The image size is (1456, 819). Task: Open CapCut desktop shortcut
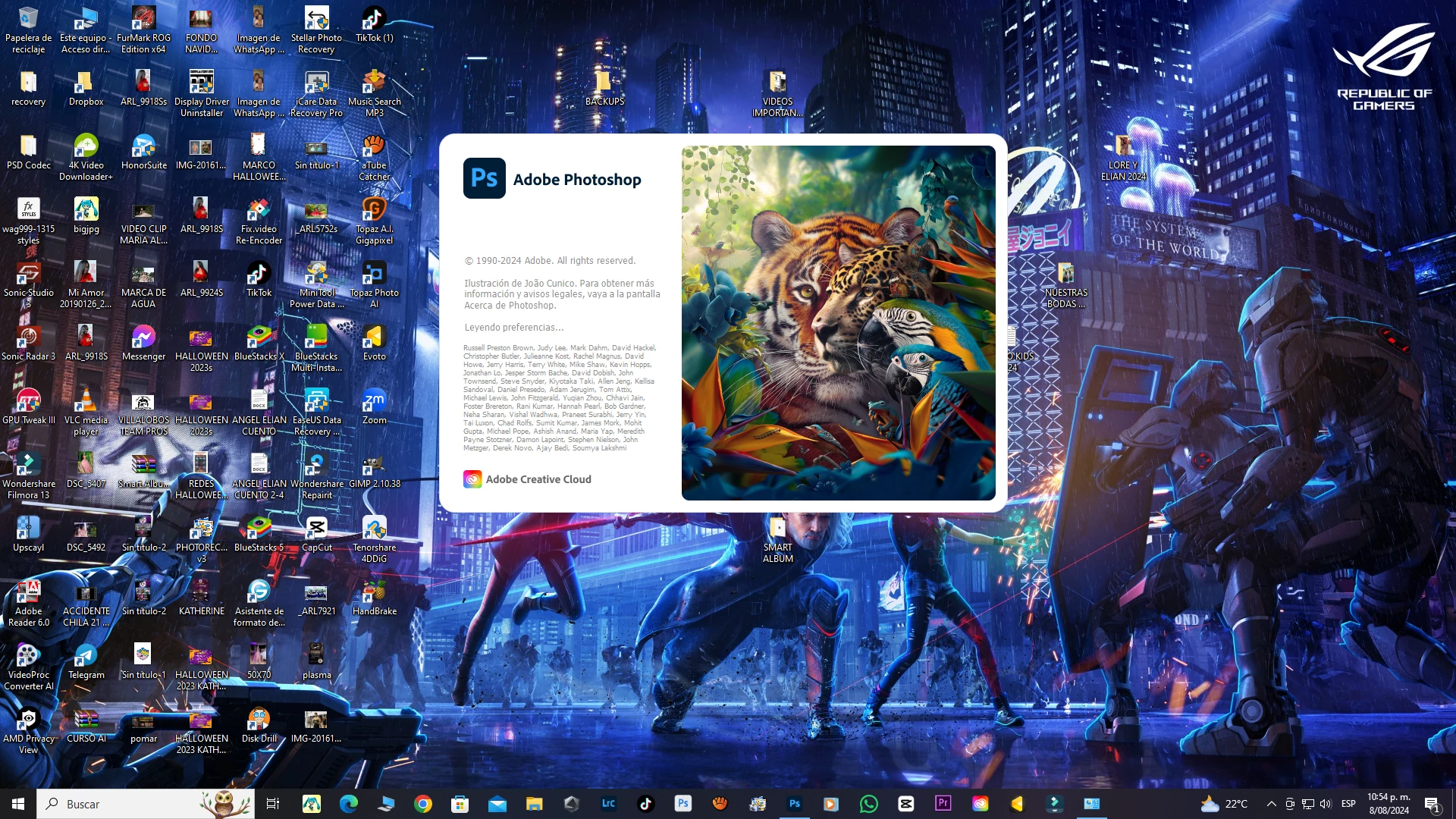[x=316, y=528]
